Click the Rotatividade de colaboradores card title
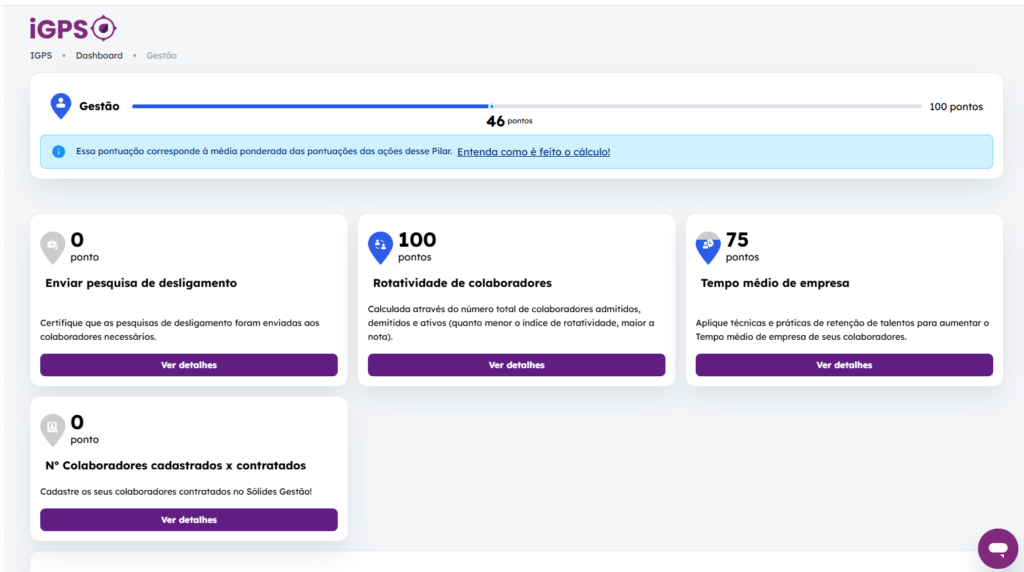Screen dimensions: 1024x572 pyautogui.click(x=462, y=283)
